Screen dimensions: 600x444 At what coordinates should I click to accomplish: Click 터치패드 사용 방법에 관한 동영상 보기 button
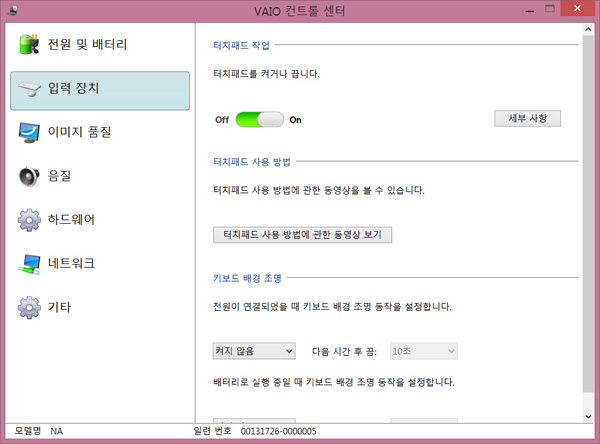click(x=302, y=235)
